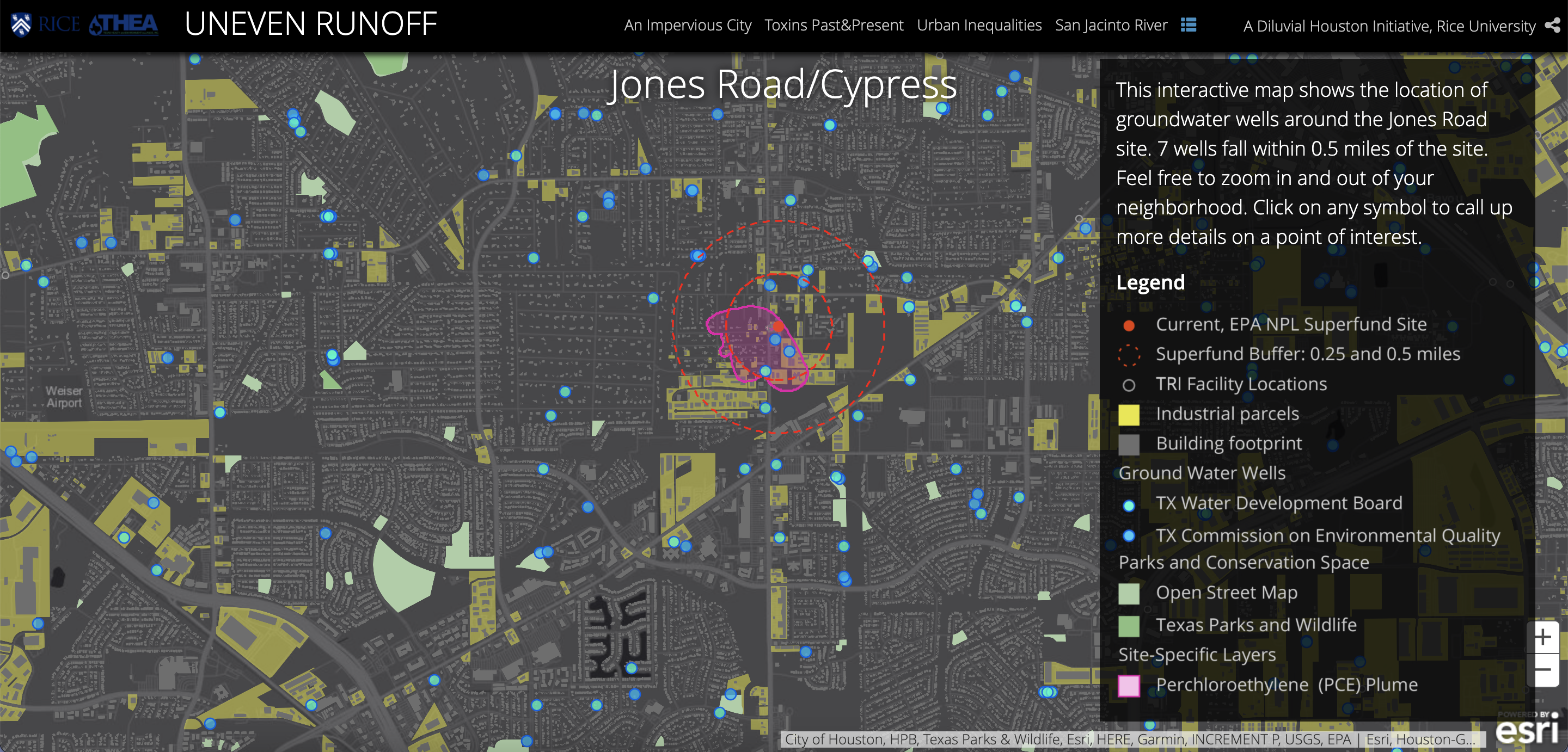Click the share icon in header
Image resolution: width=1568 pixels, height=752 pixels.
(1553, 25)
